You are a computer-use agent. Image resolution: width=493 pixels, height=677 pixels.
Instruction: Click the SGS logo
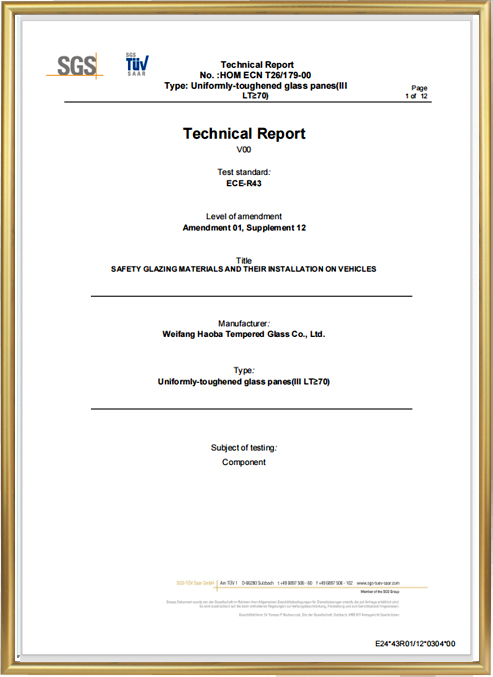[75, 66]
